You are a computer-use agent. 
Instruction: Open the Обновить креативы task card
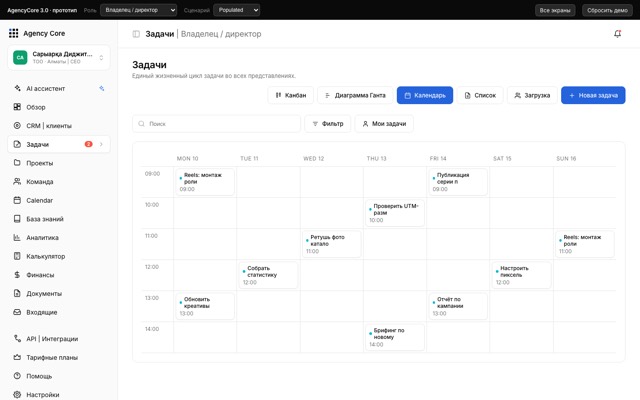click(x=205, y=306)
